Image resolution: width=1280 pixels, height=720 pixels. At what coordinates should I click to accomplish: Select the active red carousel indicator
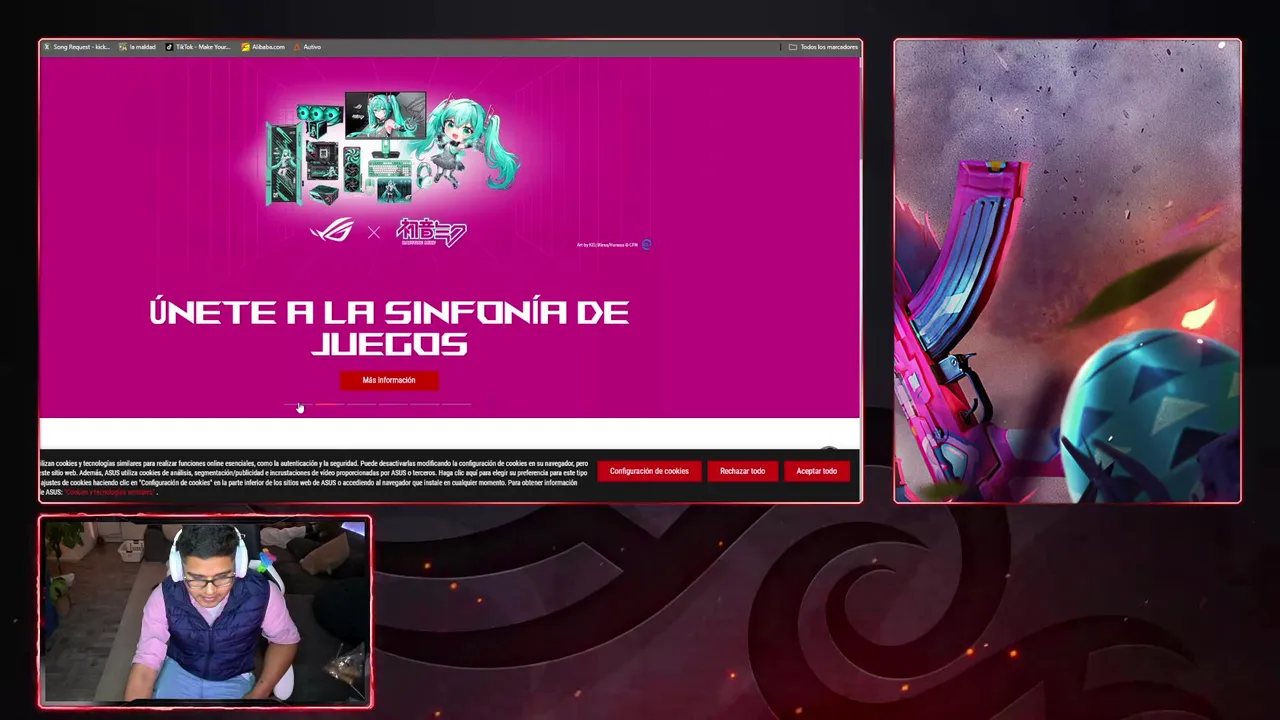tap(330, 405)
